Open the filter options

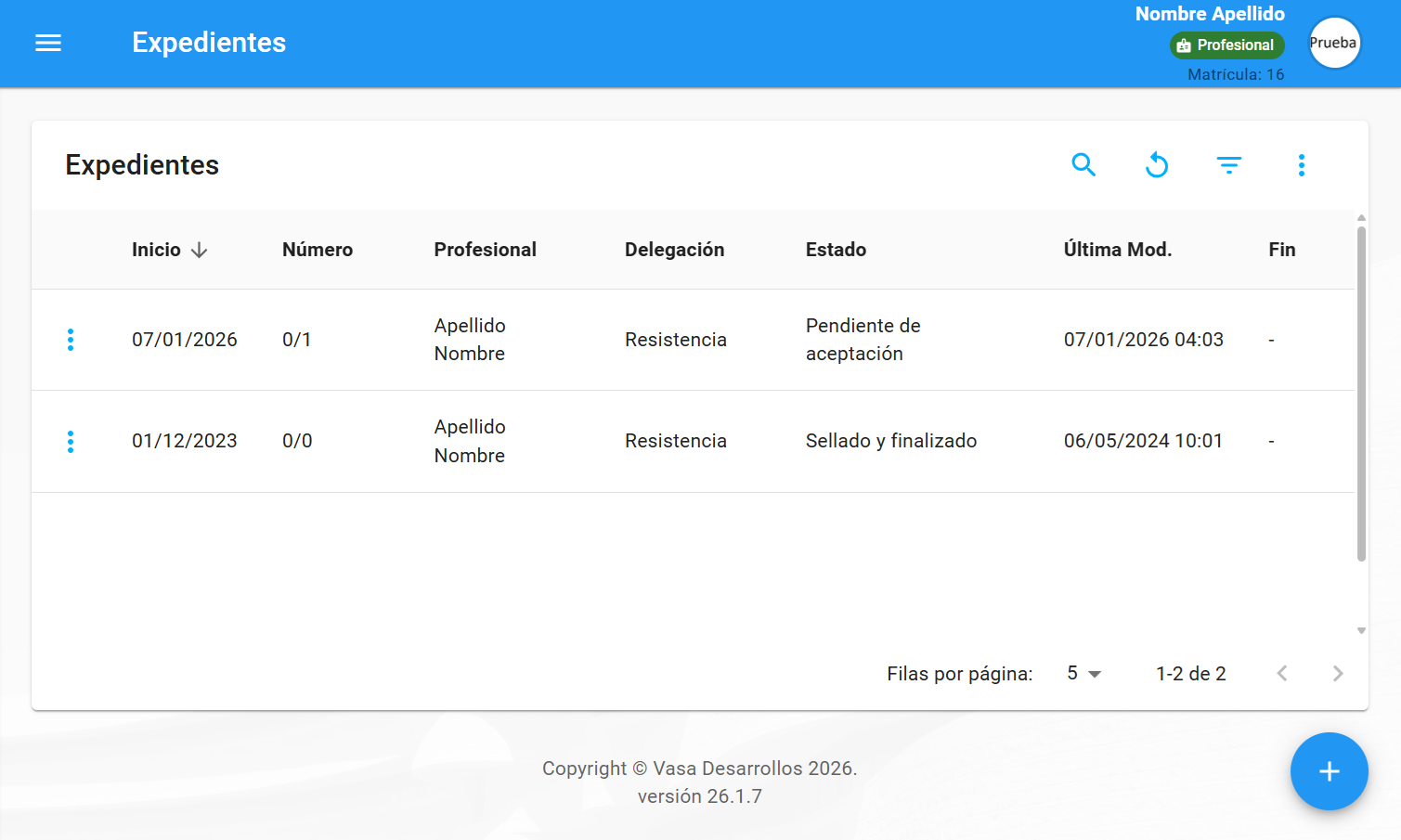(1228, 164)
